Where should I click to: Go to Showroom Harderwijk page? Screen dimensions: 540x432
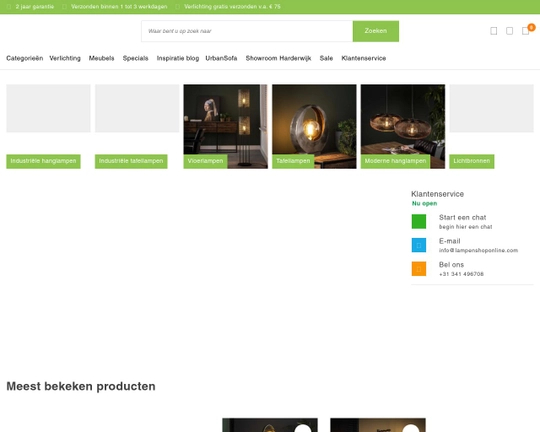[278, 58]
